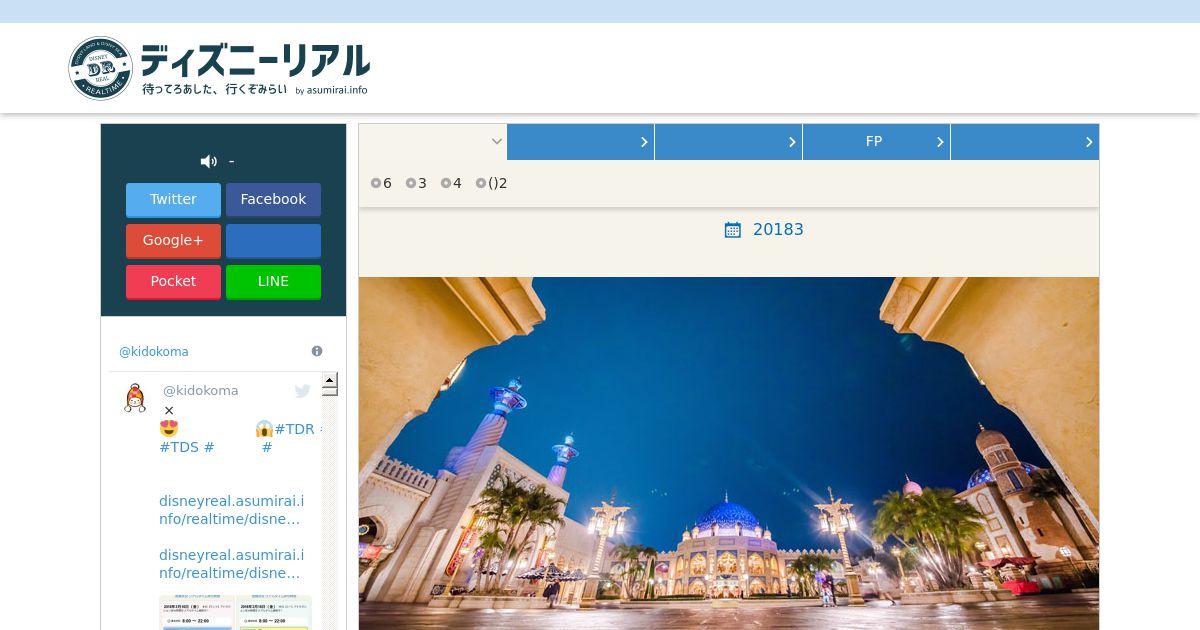Open the @kidokoma timeline header link

[x=154, y=352]
